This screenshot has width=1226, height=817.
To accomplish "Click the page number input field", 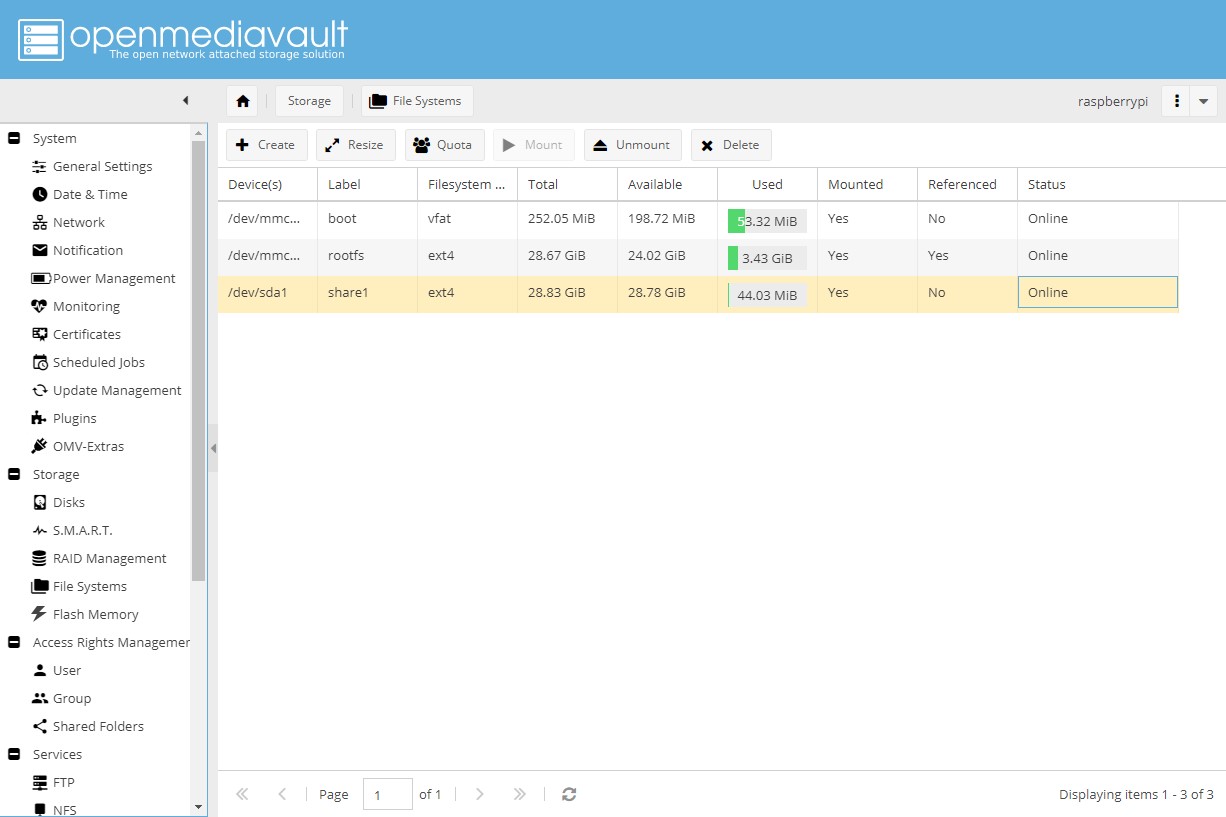I will coord(388,794).
